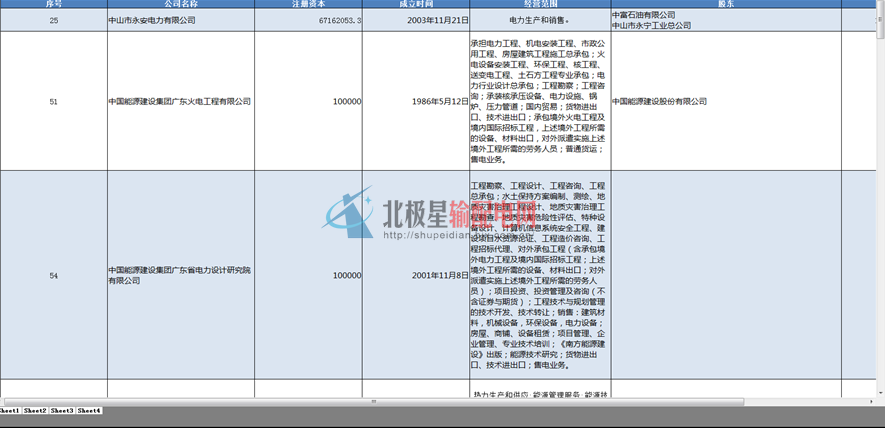886x428 pixels.
Task: Select the 中山市永安电力有限公司 cell
Action: [181, 20]
